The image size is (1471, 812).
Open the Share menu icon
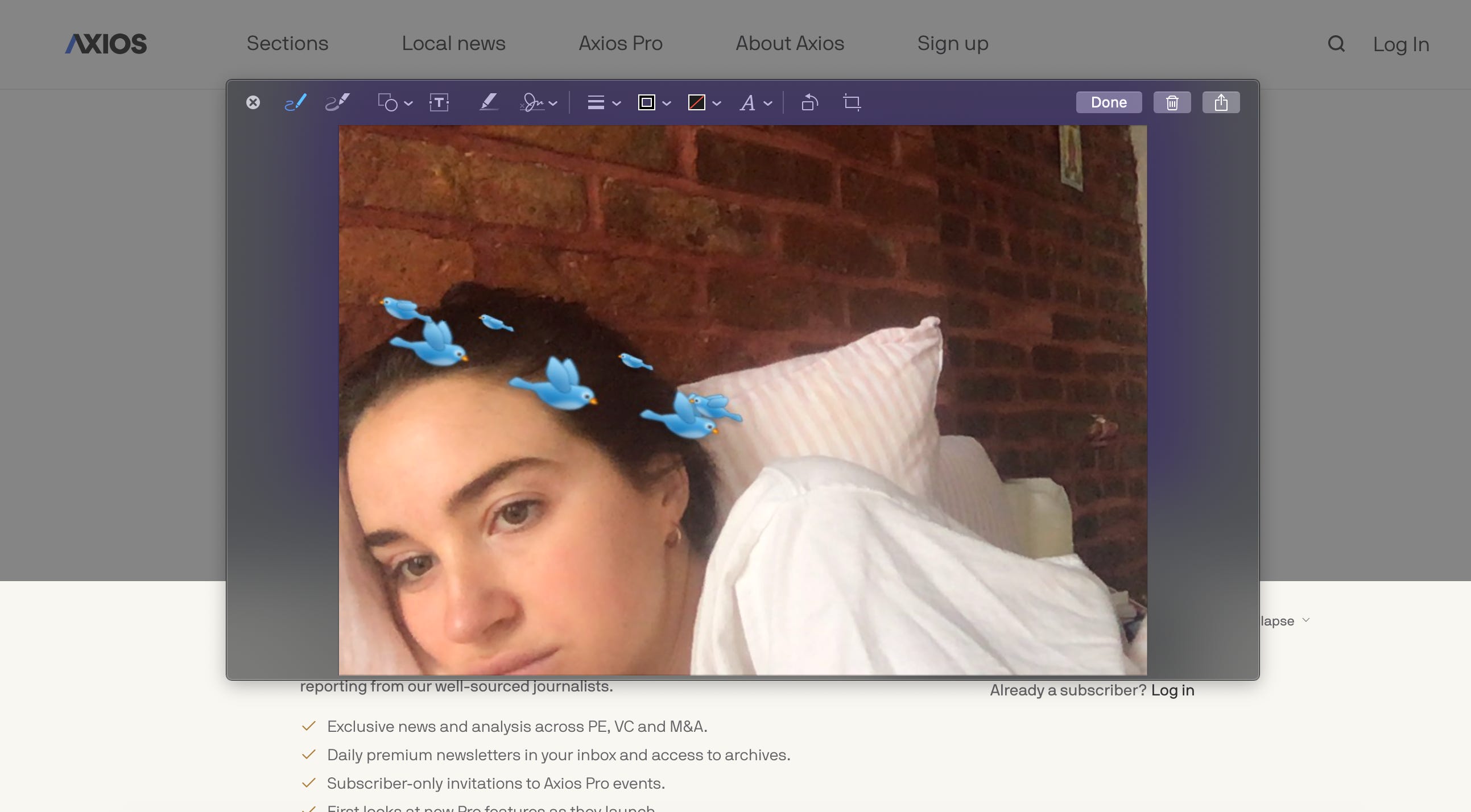pos(1220,103)
